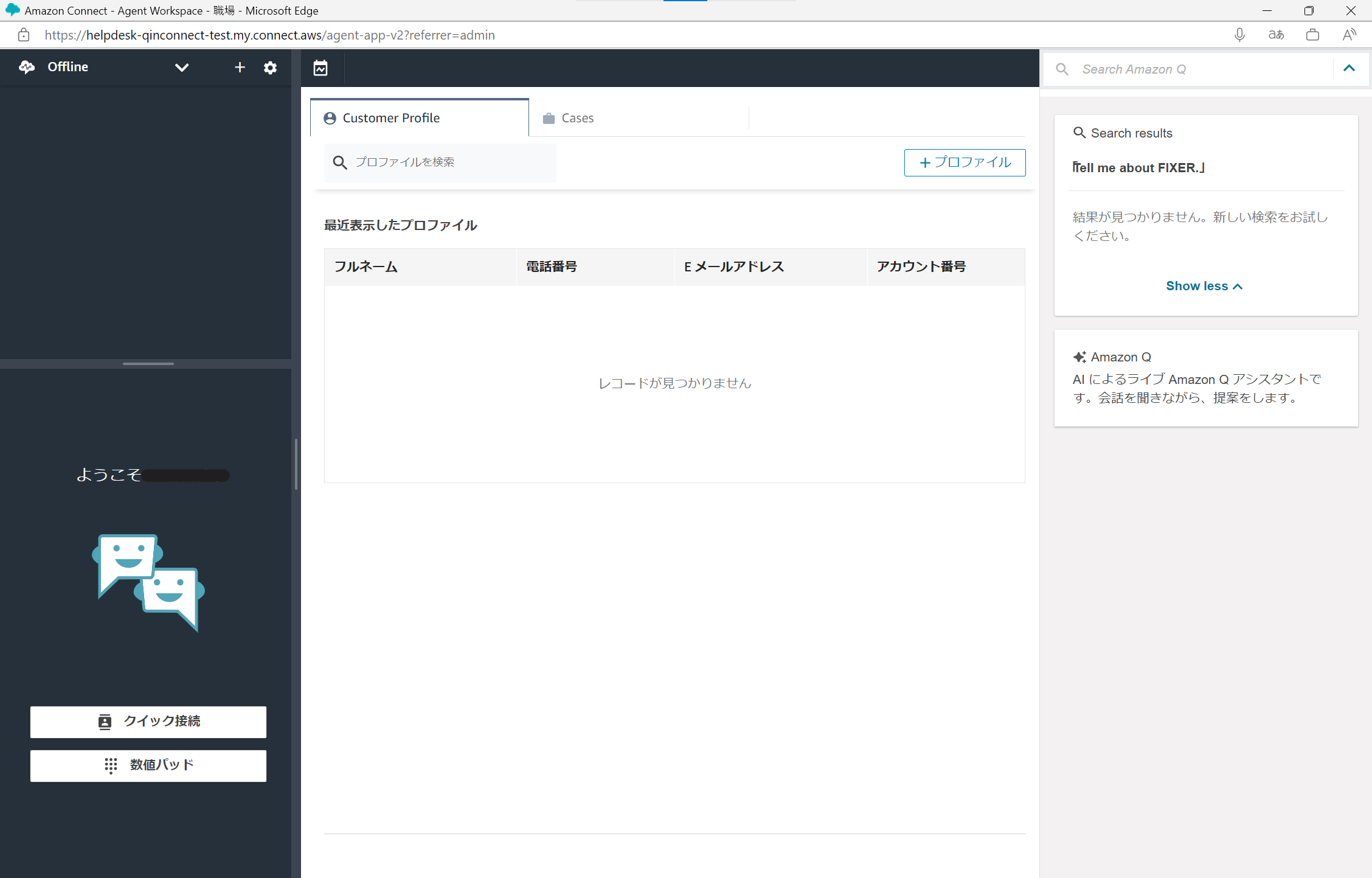The width and height of the screenshot is (1372, 878).
Task: Click the chat bubbles welcome illustration
Action: pyautogui.click(x=148, y=583)
